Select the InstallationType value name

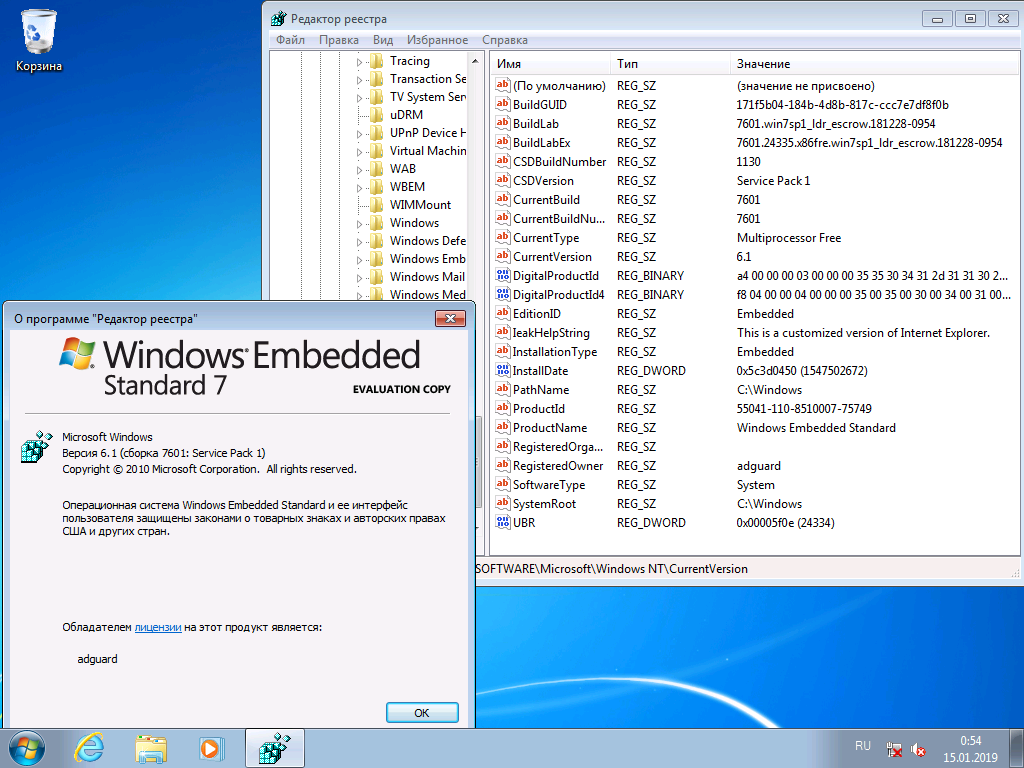[554, 351]
